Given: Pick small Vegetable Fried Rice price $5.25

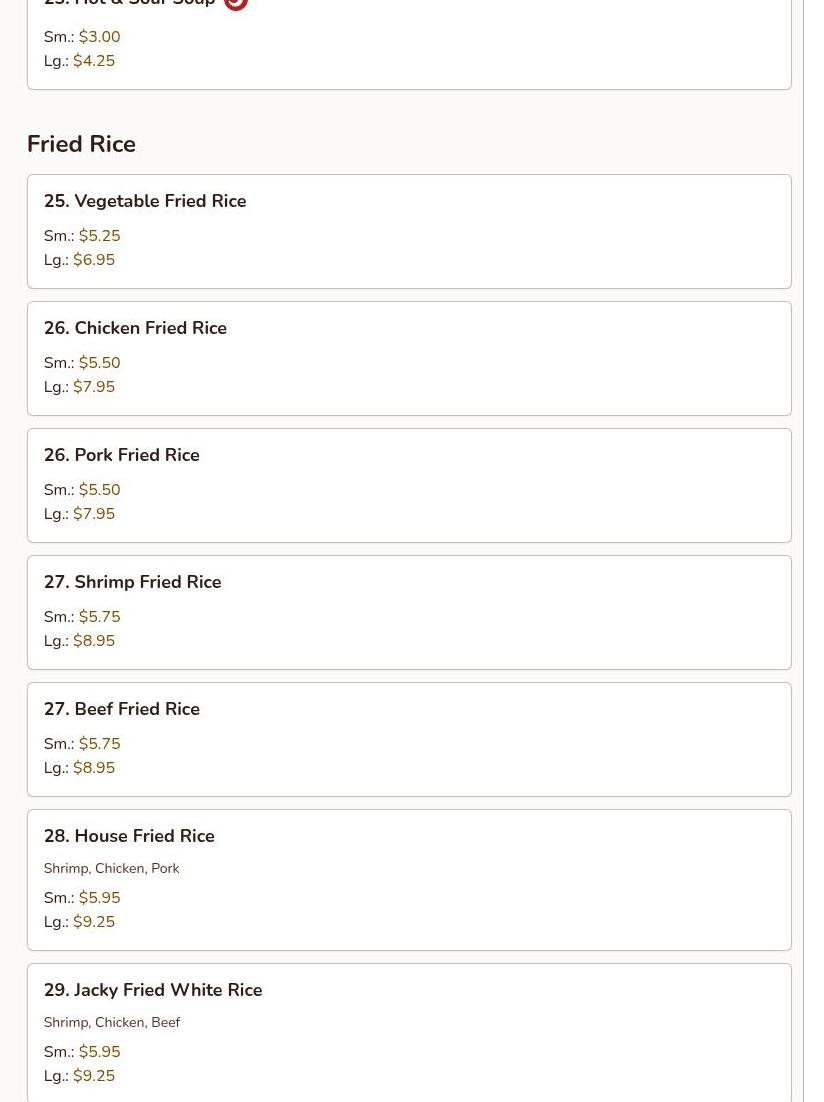Looking at the screenshot, I should point(99,235).
